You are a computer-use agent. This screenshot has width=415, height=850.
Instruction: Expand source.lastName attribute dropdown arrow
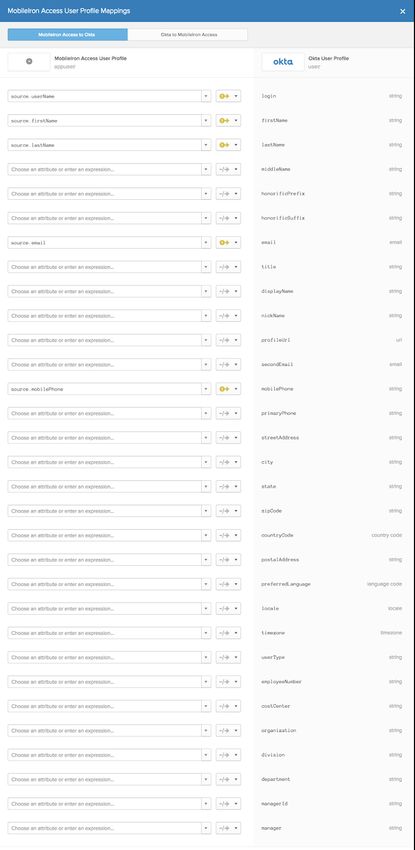pyautogui.click(x=206, y=145)
